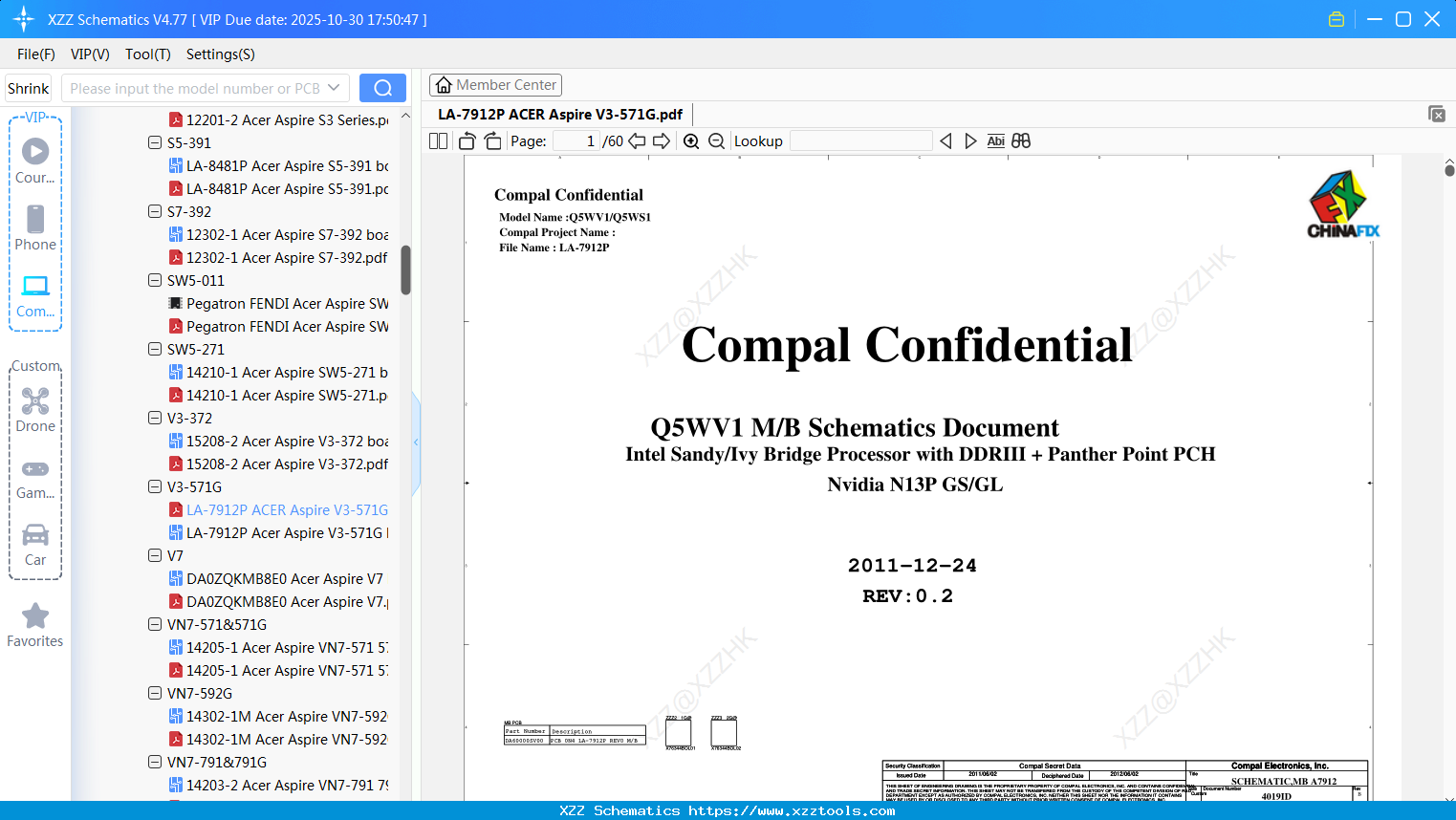The height and width of the screenshot is (820, 1456).
Task: Open the Drone category
Action: click(35, 409)
